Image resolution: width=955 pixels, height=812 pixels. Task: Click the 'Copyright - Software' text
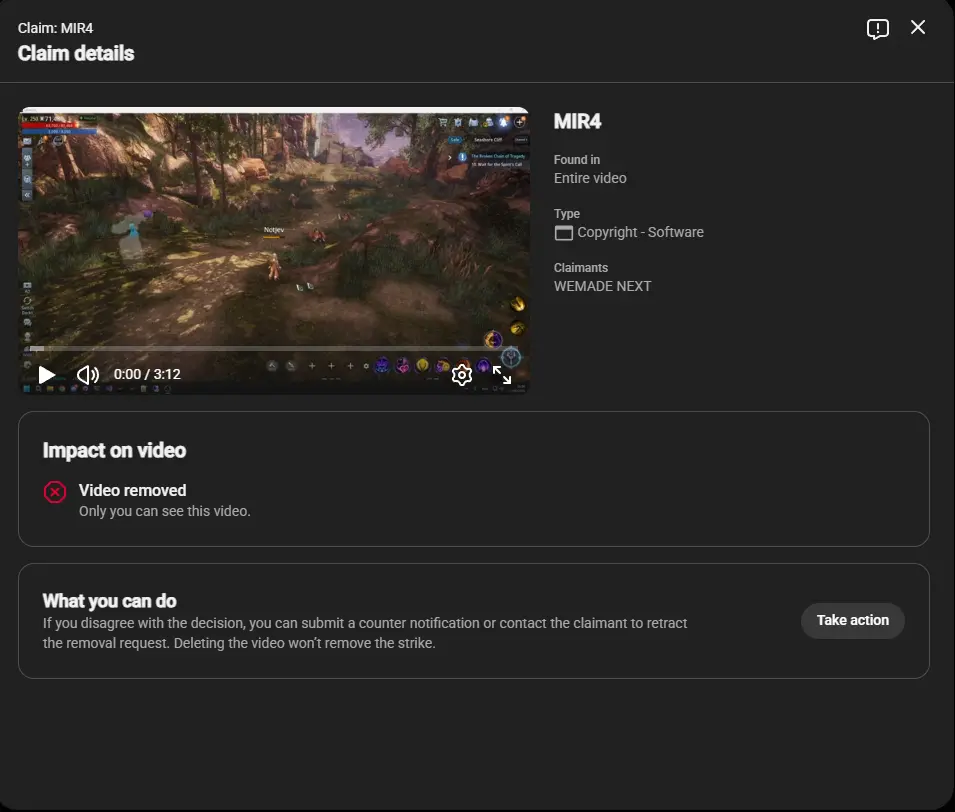pyautogui.click(x=640, y=232)
